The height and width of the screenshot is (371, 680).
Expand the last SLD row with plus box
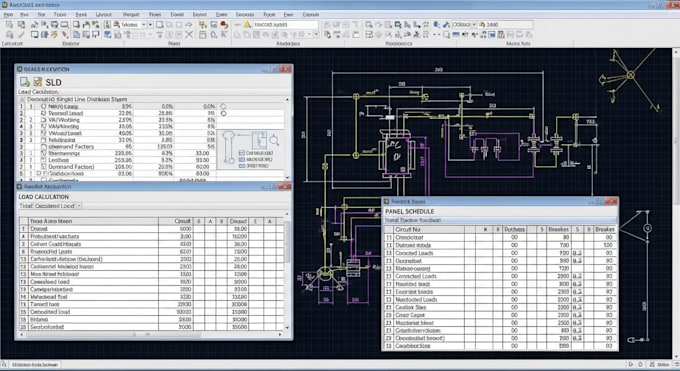(x=38, y=174)
